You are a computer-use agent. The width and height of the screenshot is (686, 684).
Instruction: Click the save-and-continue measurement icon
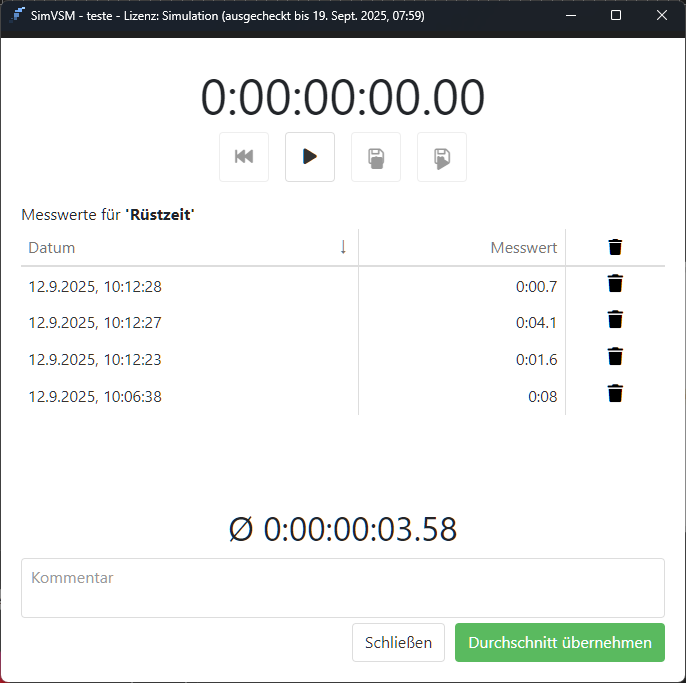coord(442,157)
